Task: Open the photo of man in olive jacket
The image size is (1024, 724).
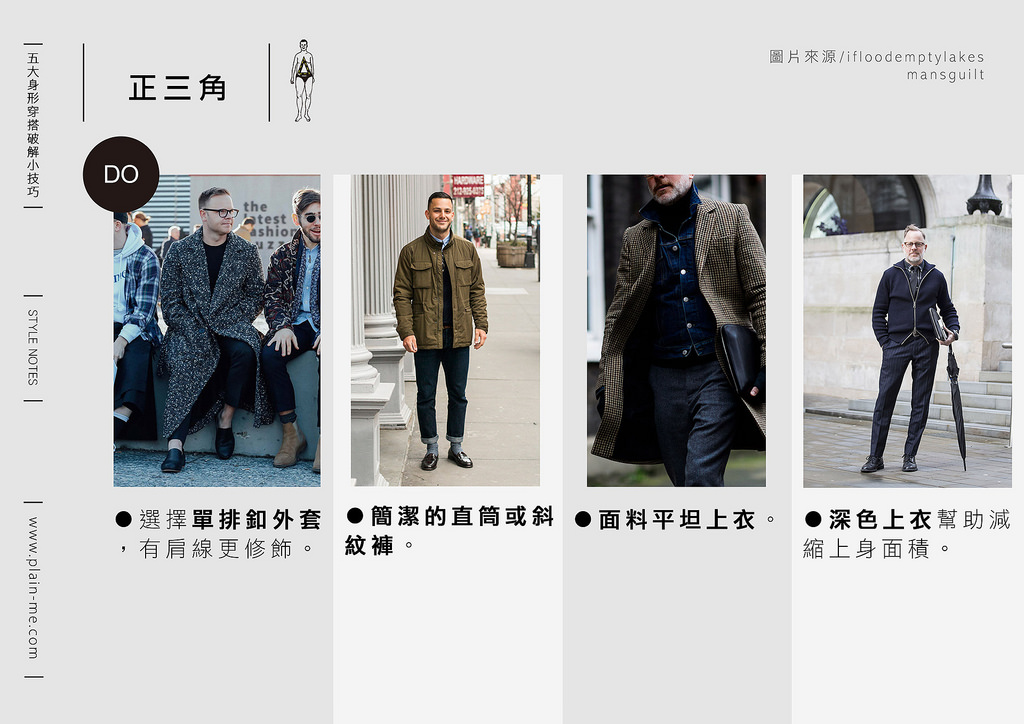Action: coord(445,331)
